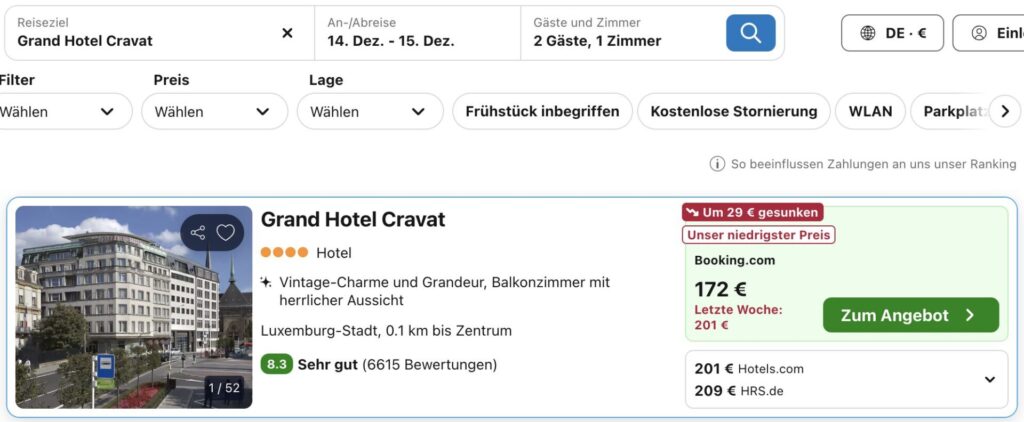Click the user account icon
Viewport: 1024px width, 422px height.
pos(979,33)
